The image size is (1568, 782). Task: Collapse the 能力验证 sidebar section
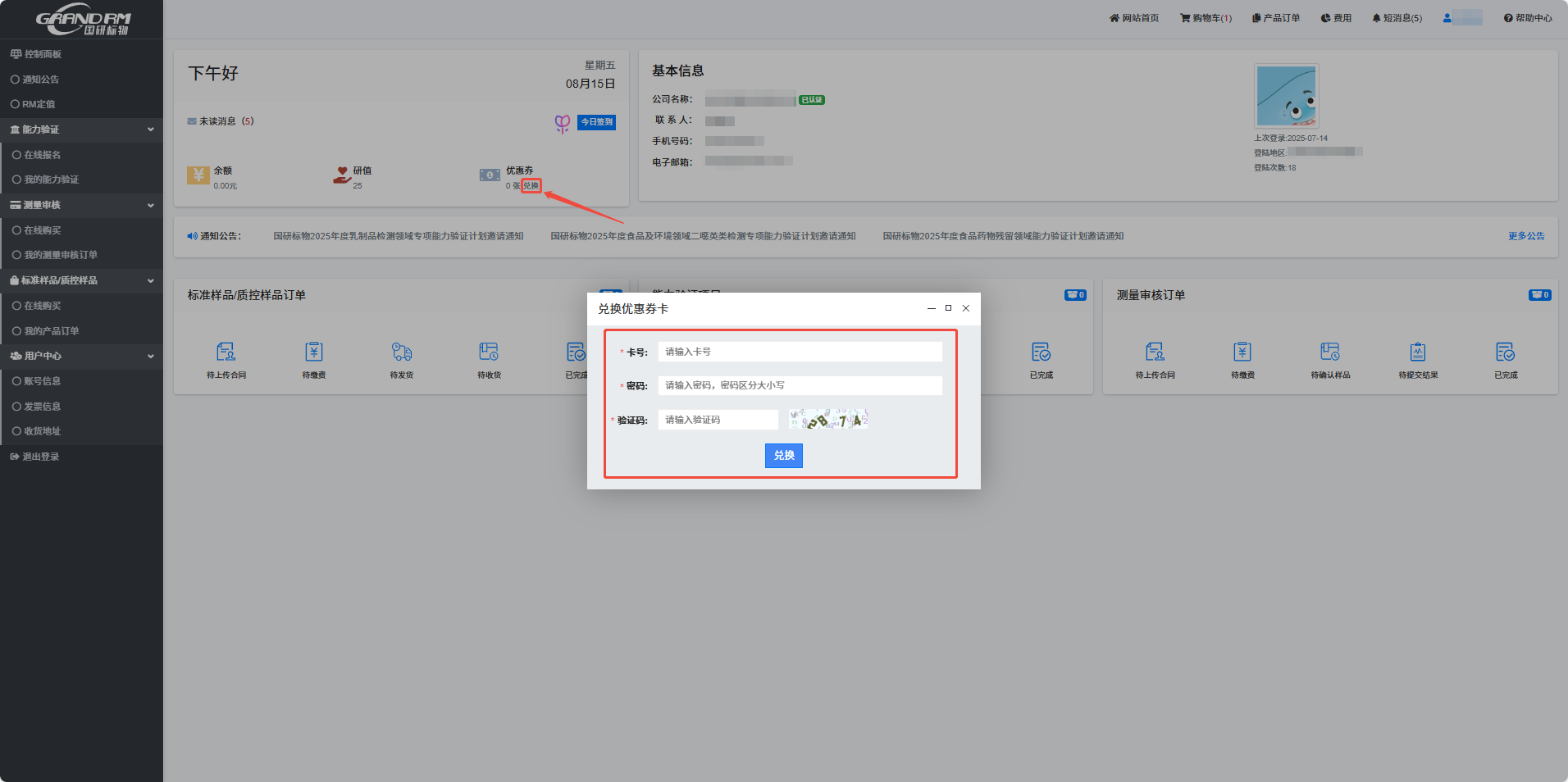[150, 130]
